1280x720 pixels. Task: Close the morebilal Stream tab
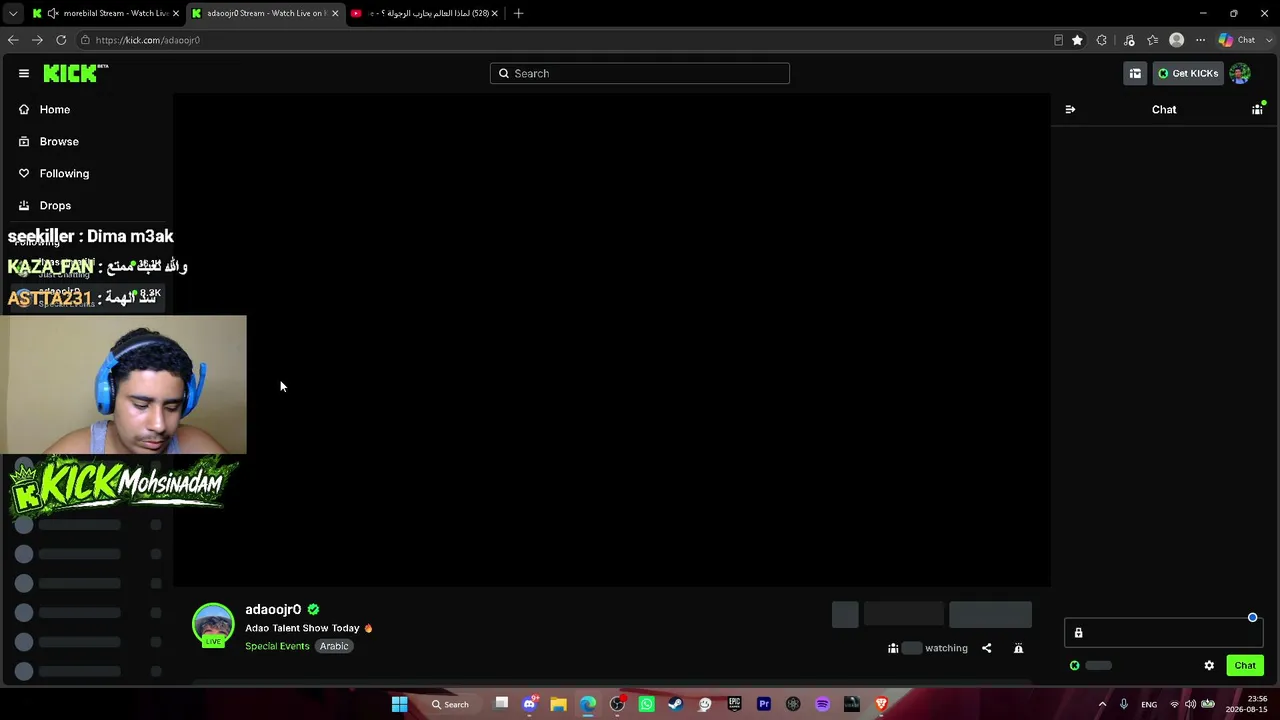click(x=176, y=13)
